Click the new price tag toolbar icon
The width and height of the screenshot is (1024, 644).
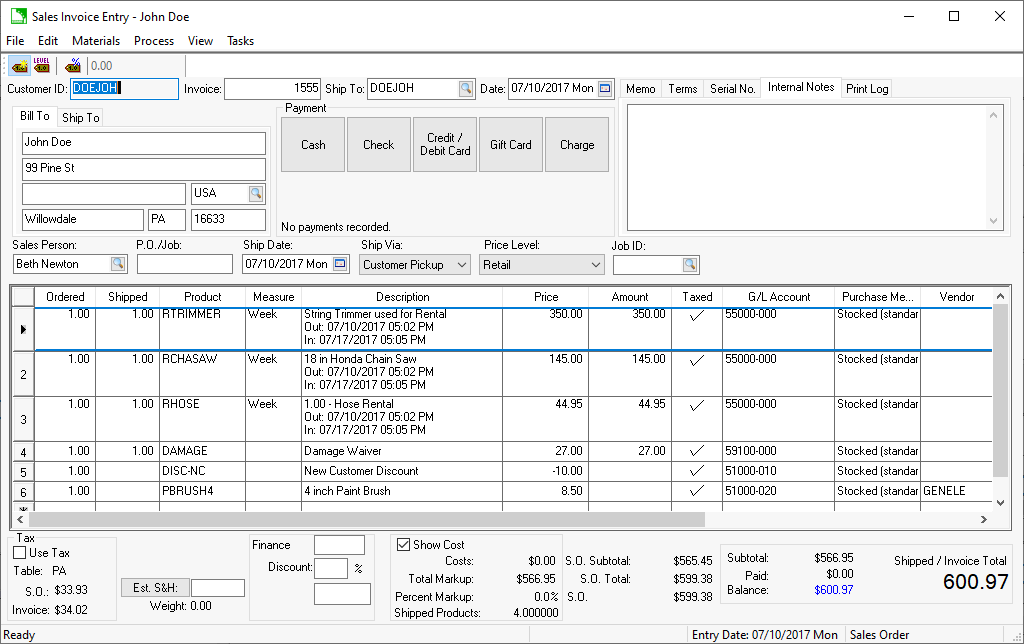[19, 66]
